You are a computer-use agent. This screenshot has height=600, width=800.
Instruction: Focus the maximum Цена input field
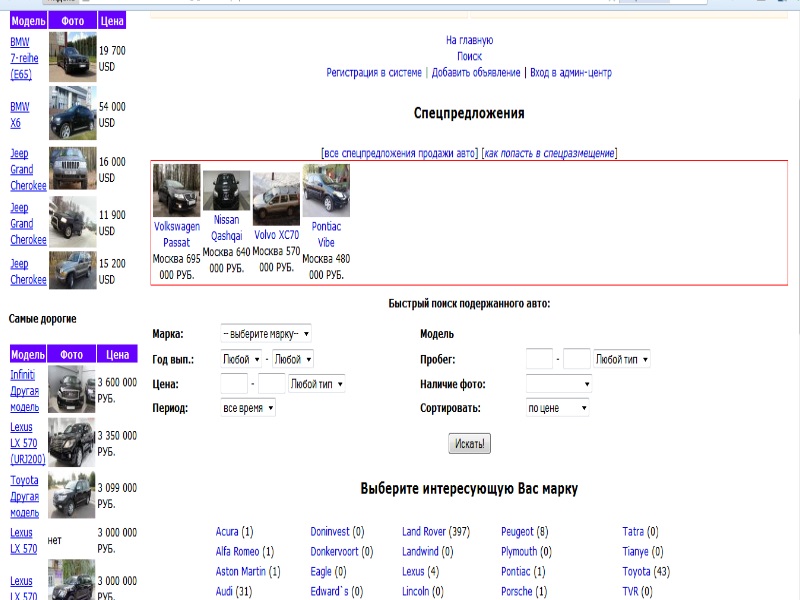271,384
